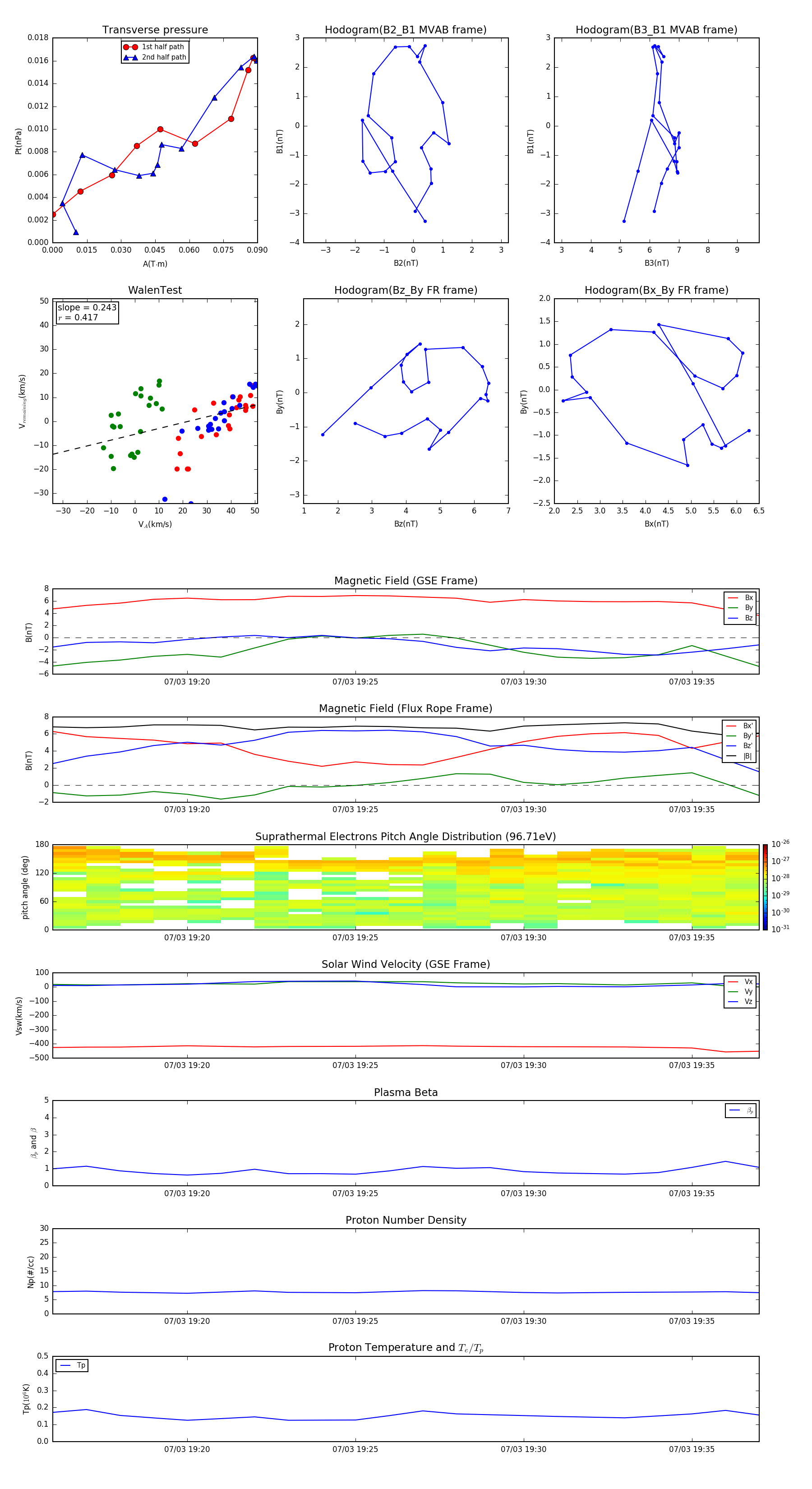Select the '2nd half path' legend entry
The width and height of the screenshot is (812, 1489).
tap(154, 57)
